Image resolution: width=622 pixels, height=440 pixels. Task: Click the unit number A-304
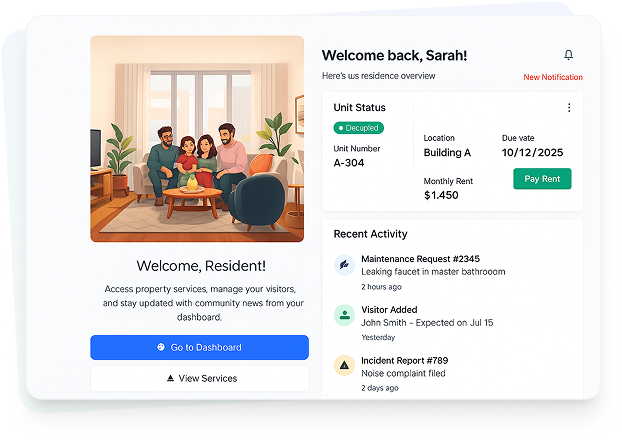[x=349, y=163]
